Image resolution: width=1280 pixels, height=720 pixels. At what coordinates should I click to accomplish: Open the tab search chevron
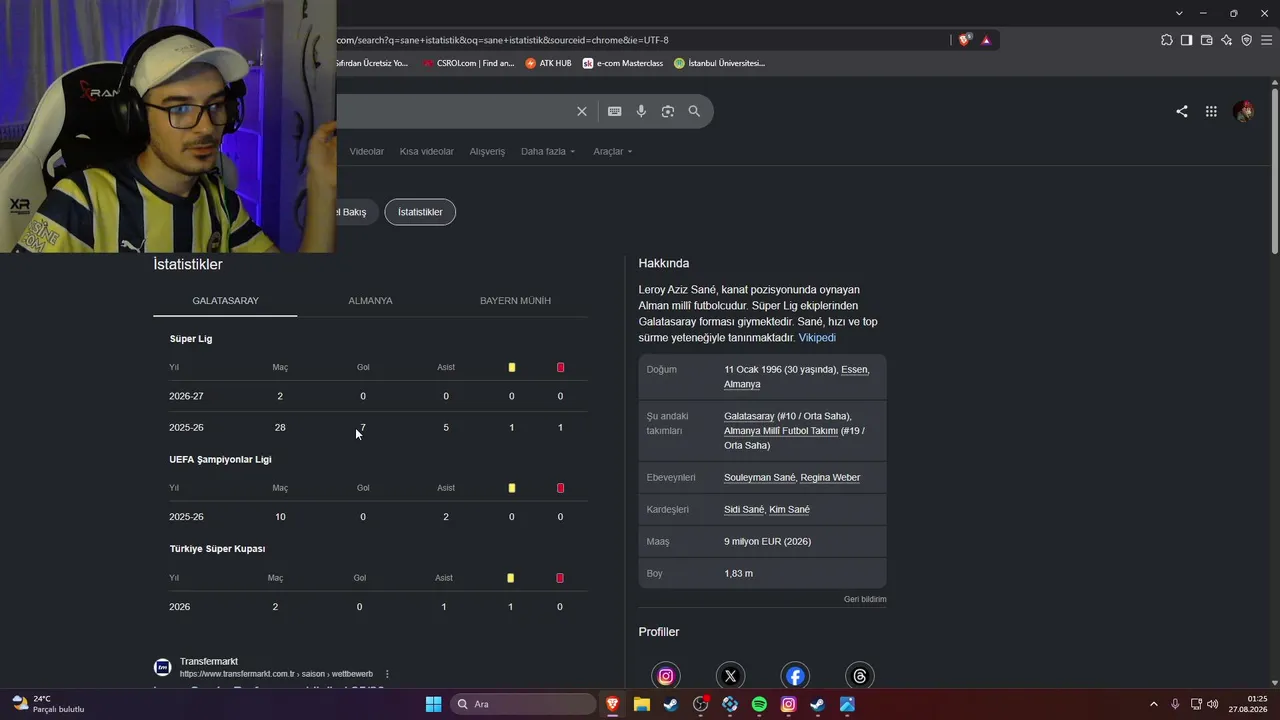tap(1180, 13)
